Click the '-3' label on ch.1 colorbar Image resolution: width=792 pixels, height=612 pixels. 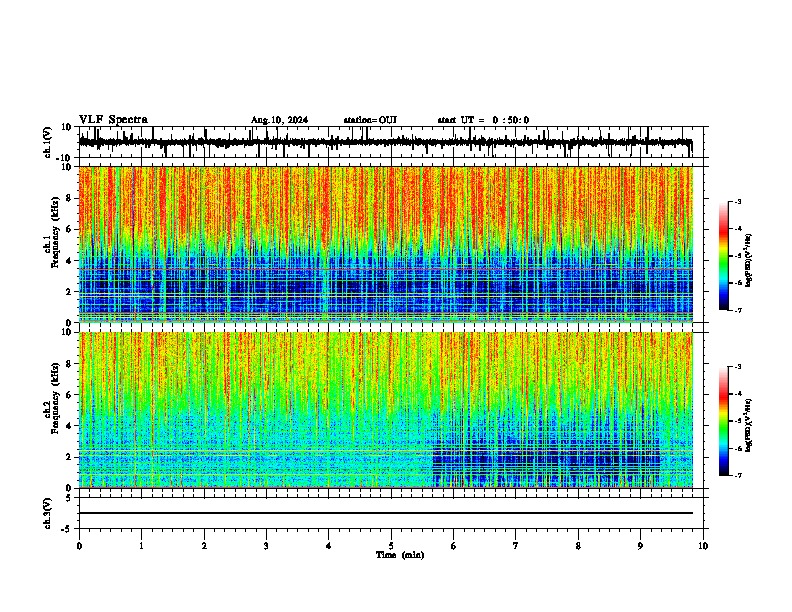click(737, 201)
